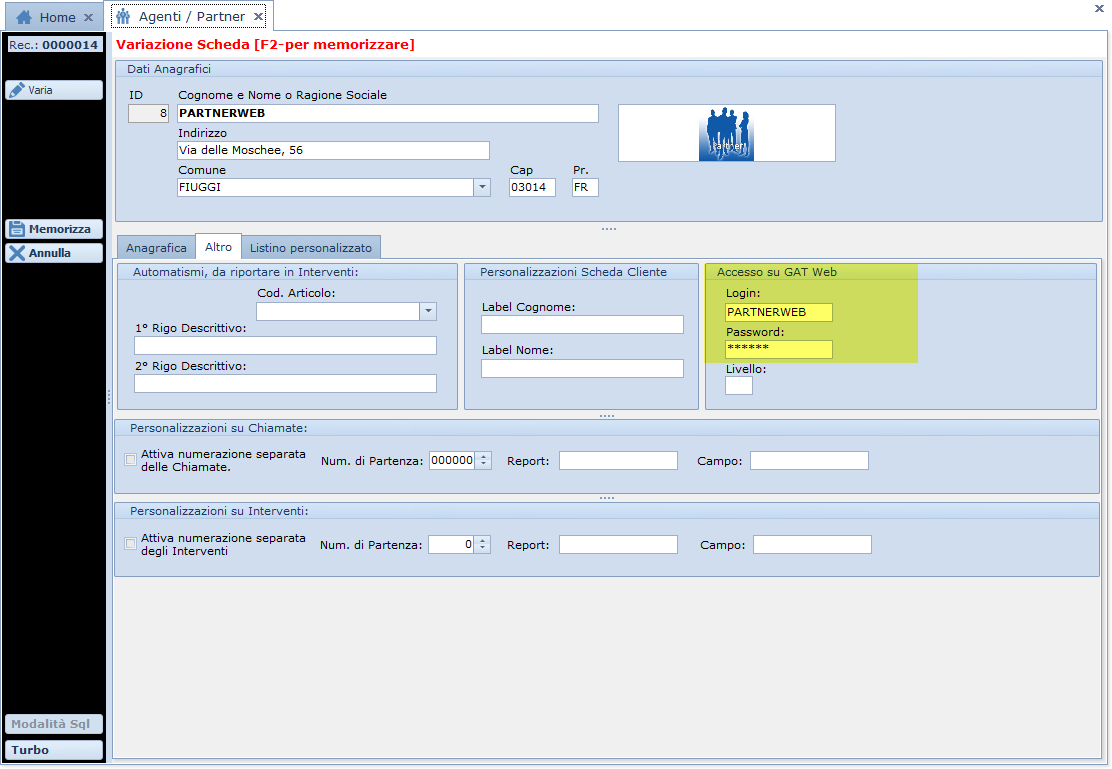Click the Variazione Scheda heading text

[x=265, y=44]
